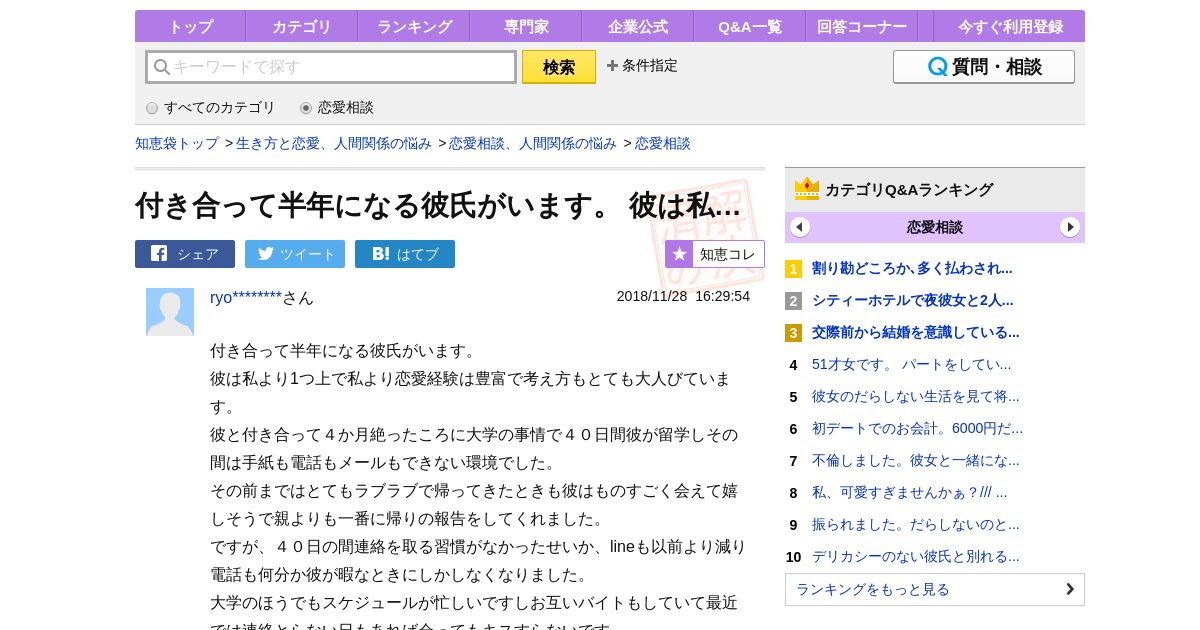Open ranked question 不倫しました。彼女と一緒にな...

pos(916,460)
